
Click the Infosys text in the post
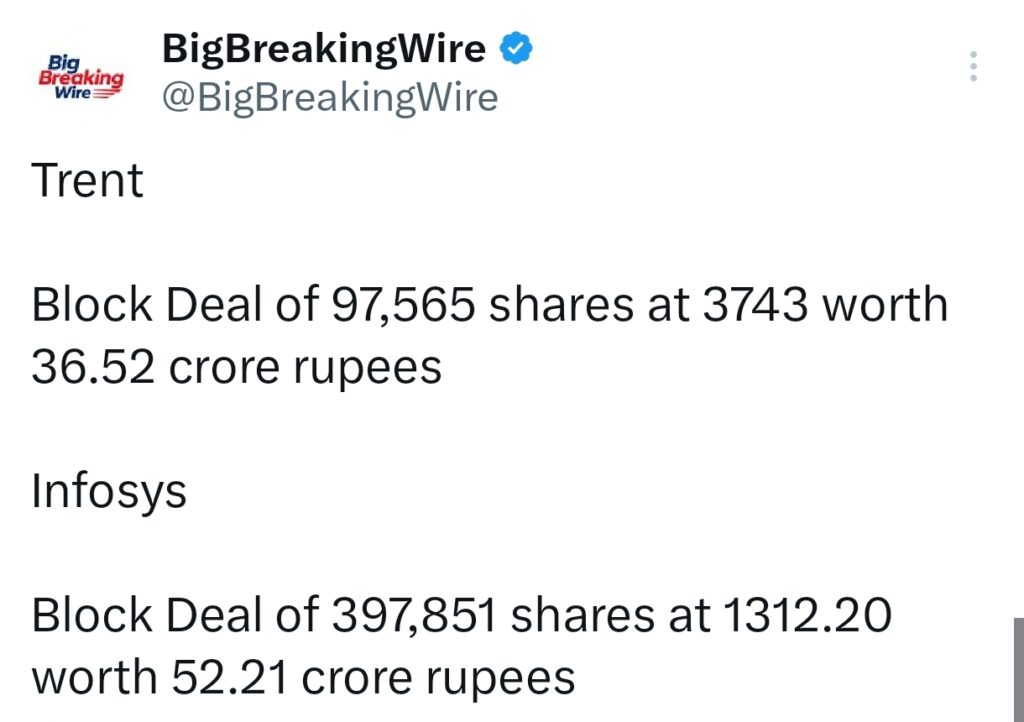click(x=106, y=491)
